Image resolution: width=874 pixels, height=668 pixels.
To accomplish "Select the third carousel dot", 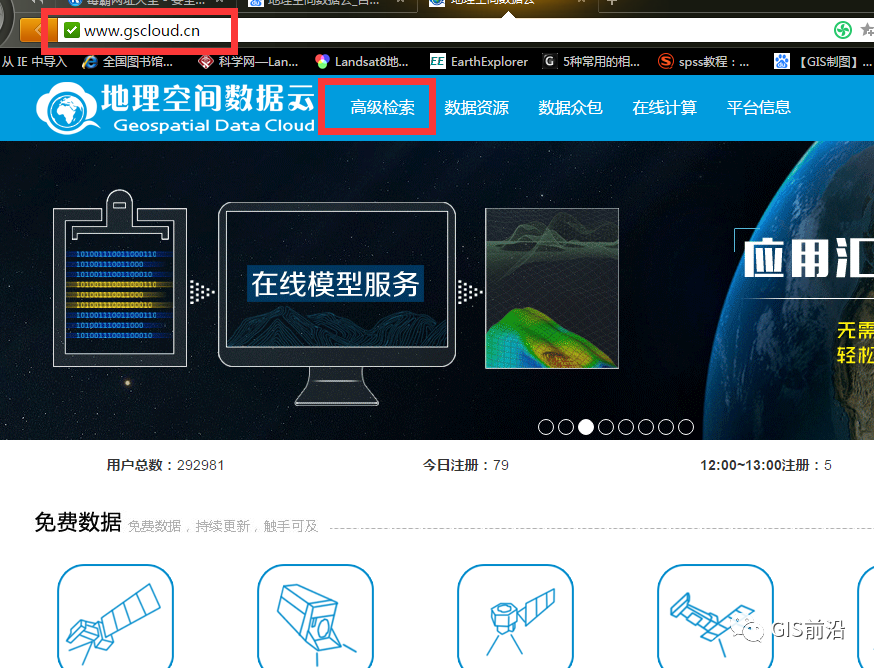I will (586, 427).
